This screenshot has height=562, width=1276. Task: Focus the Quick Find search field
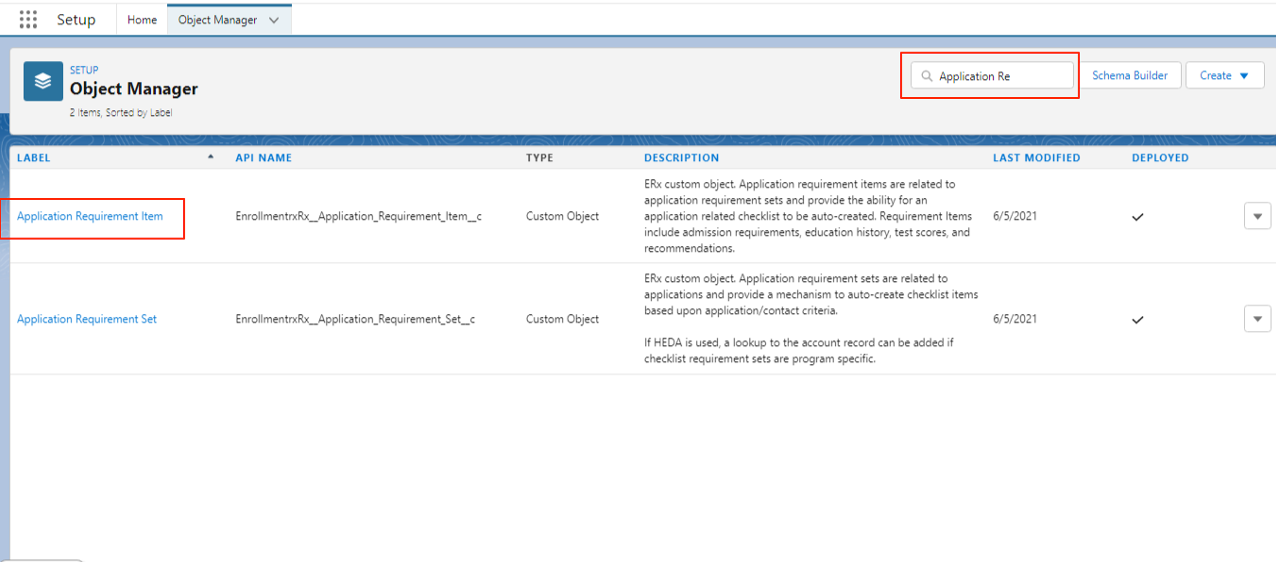(1001, 76)
